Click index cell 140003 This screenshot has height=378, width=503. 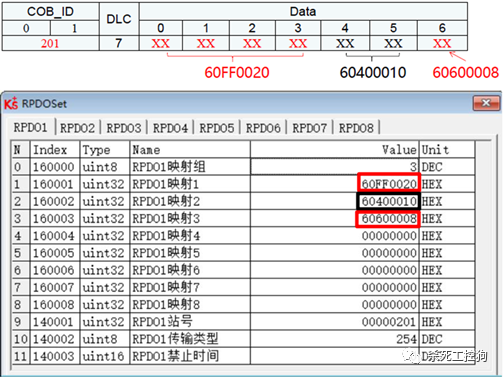[x=55, y=356]
